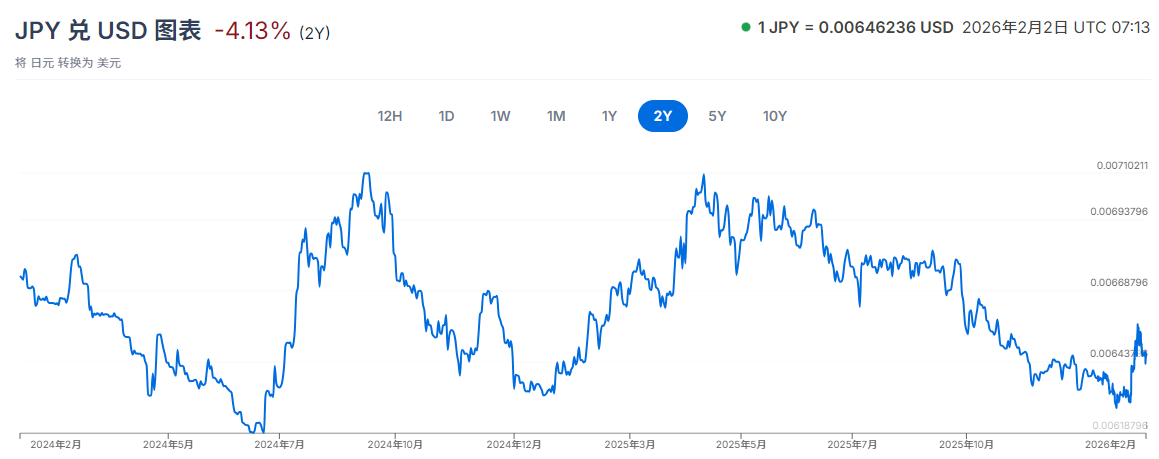Switch to the 1Y range tab

coord(609,116)
